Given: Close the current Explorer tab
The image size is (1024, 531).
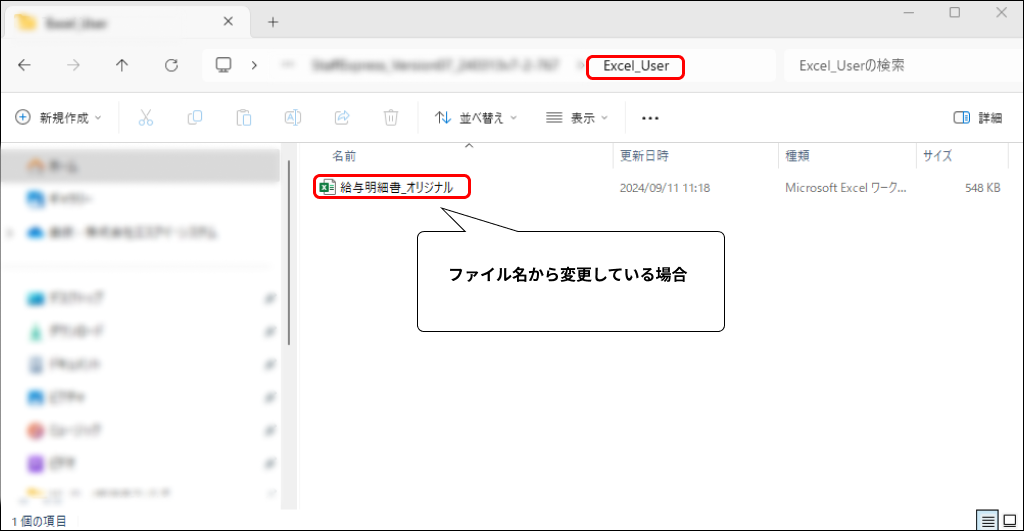Looking at the screenshot, I should (x=228, y=22).
